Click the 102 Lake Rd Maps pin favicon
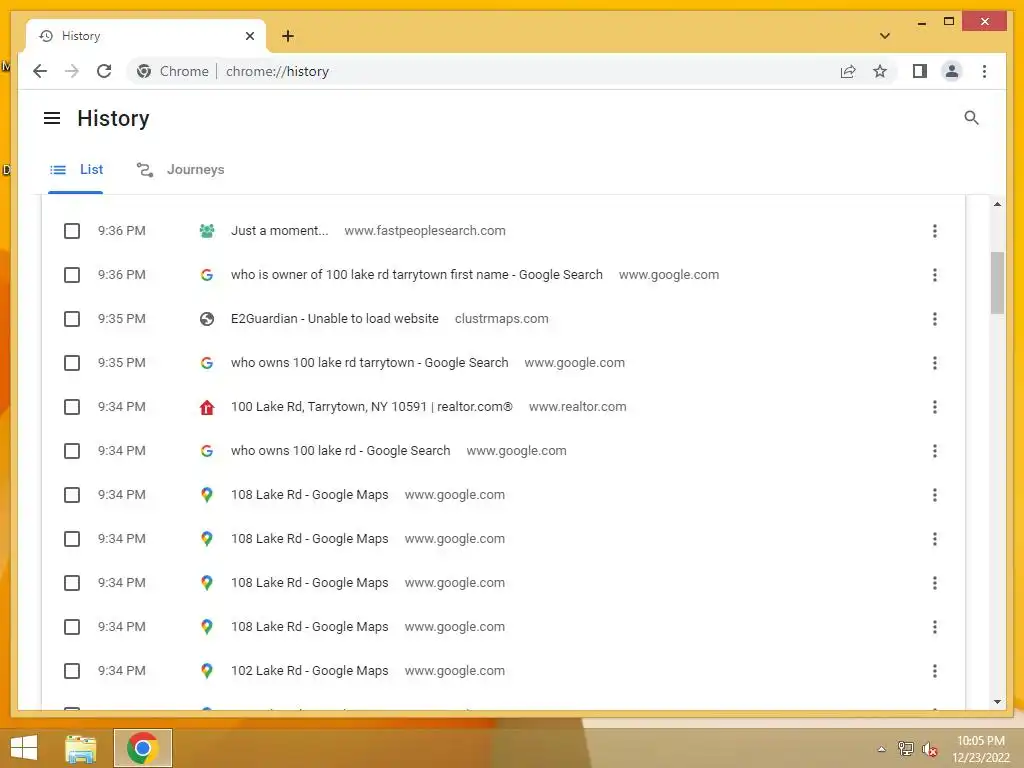 206,671
